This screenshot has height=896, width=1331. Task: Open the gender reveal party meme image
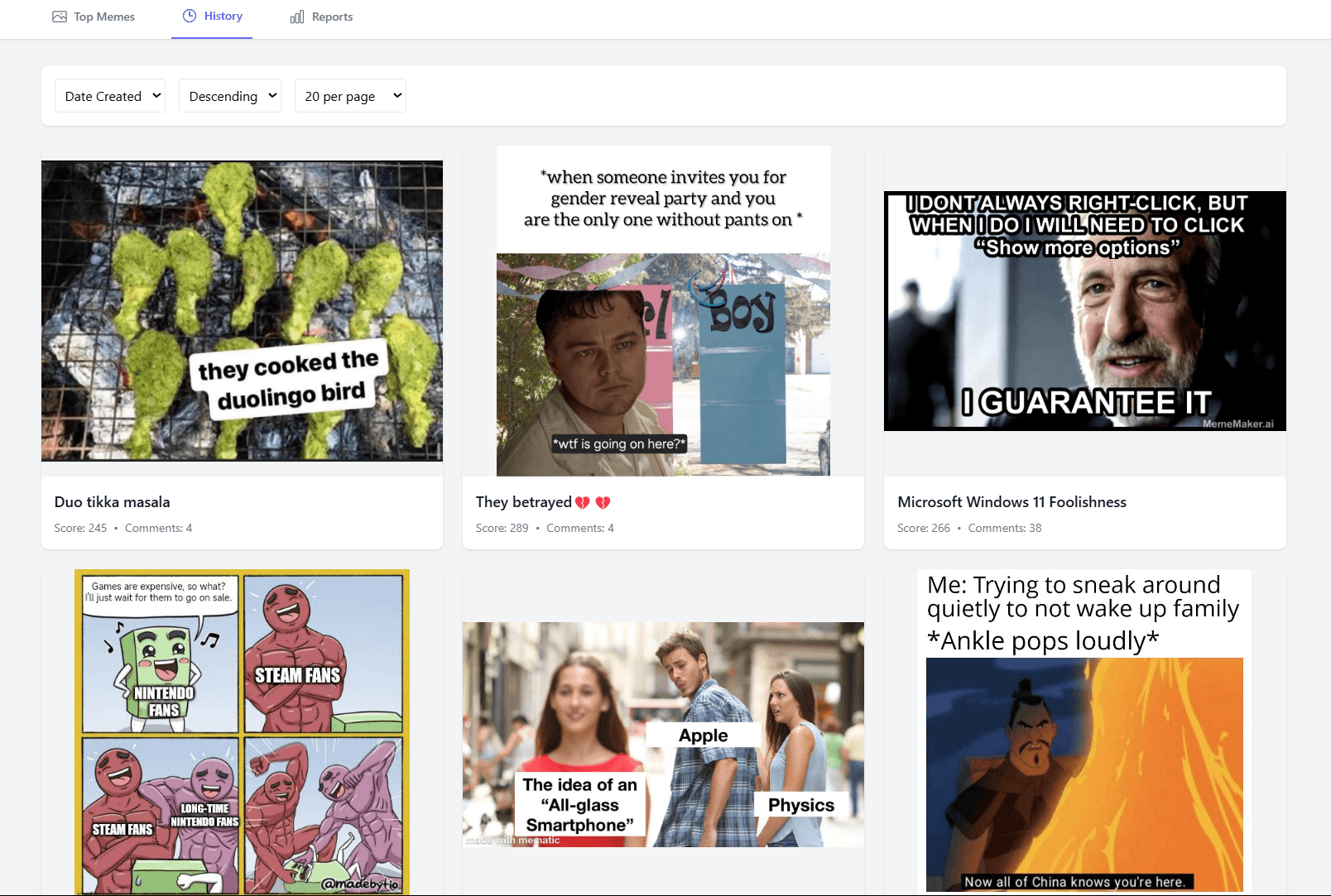coord(663,311)
